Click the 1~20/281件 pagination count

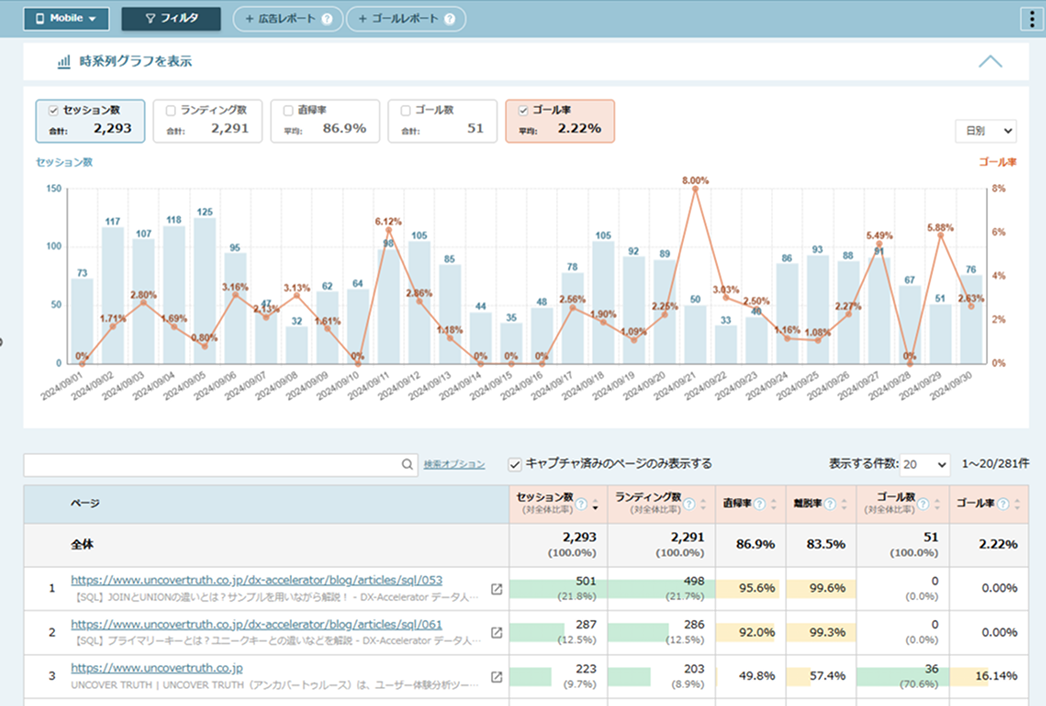(x=995, y=464)
